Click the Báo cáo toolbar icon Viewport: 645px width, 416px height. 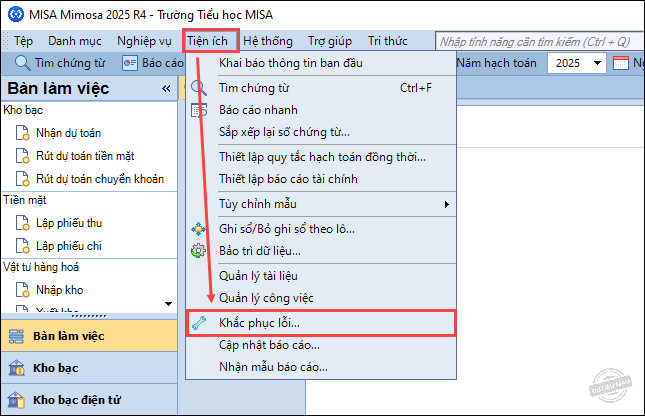[x=130, y=63]
